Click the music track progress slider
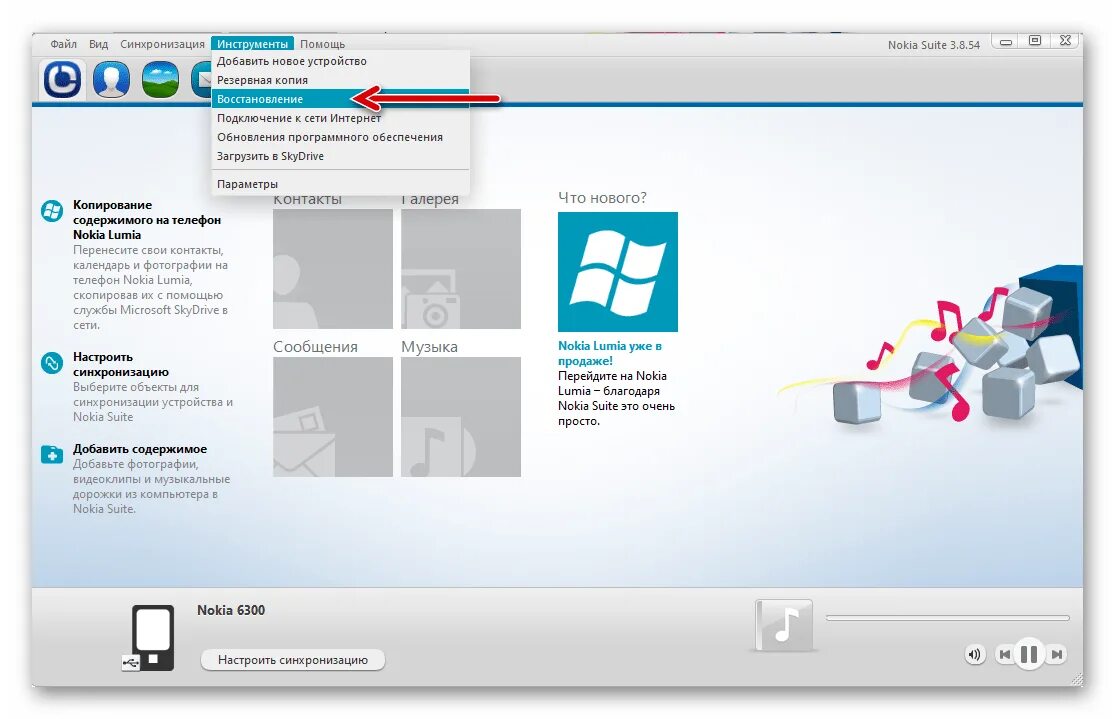 947,618
